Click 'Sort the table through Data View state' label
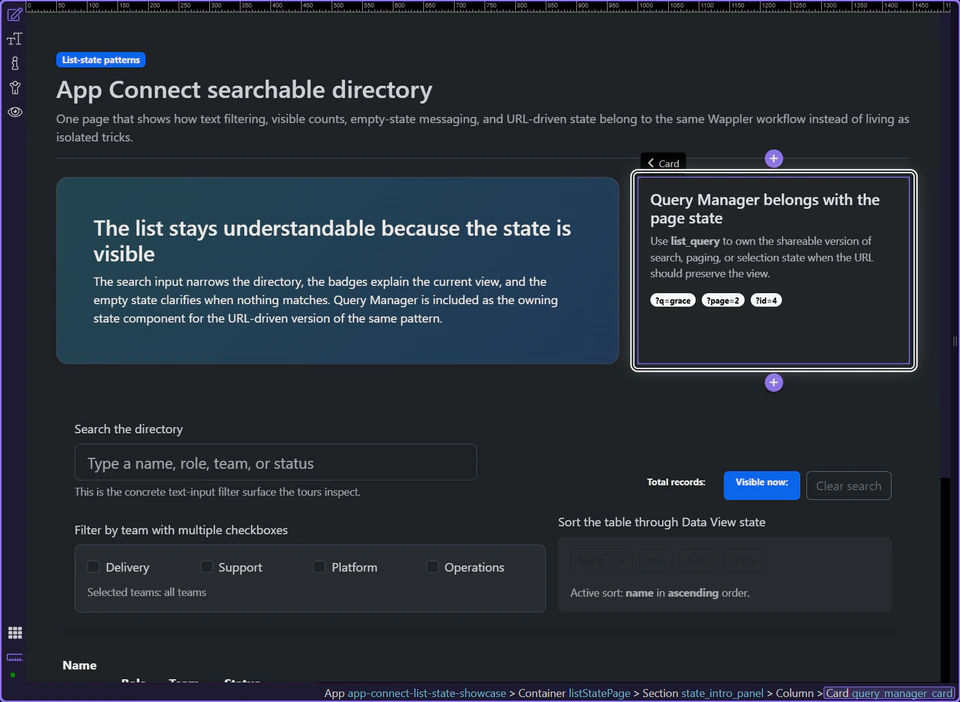The height and width of the screenshot is (702, 960). pos(662,522)
